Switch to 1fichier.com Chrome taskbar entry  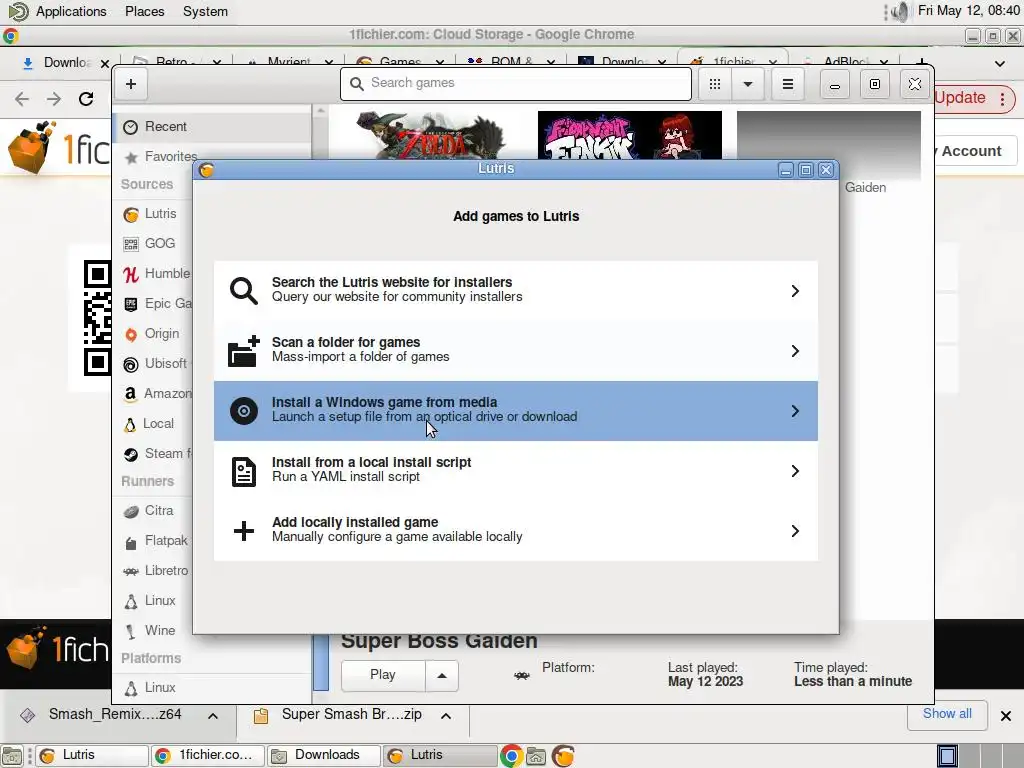click(x=207, y=755)
